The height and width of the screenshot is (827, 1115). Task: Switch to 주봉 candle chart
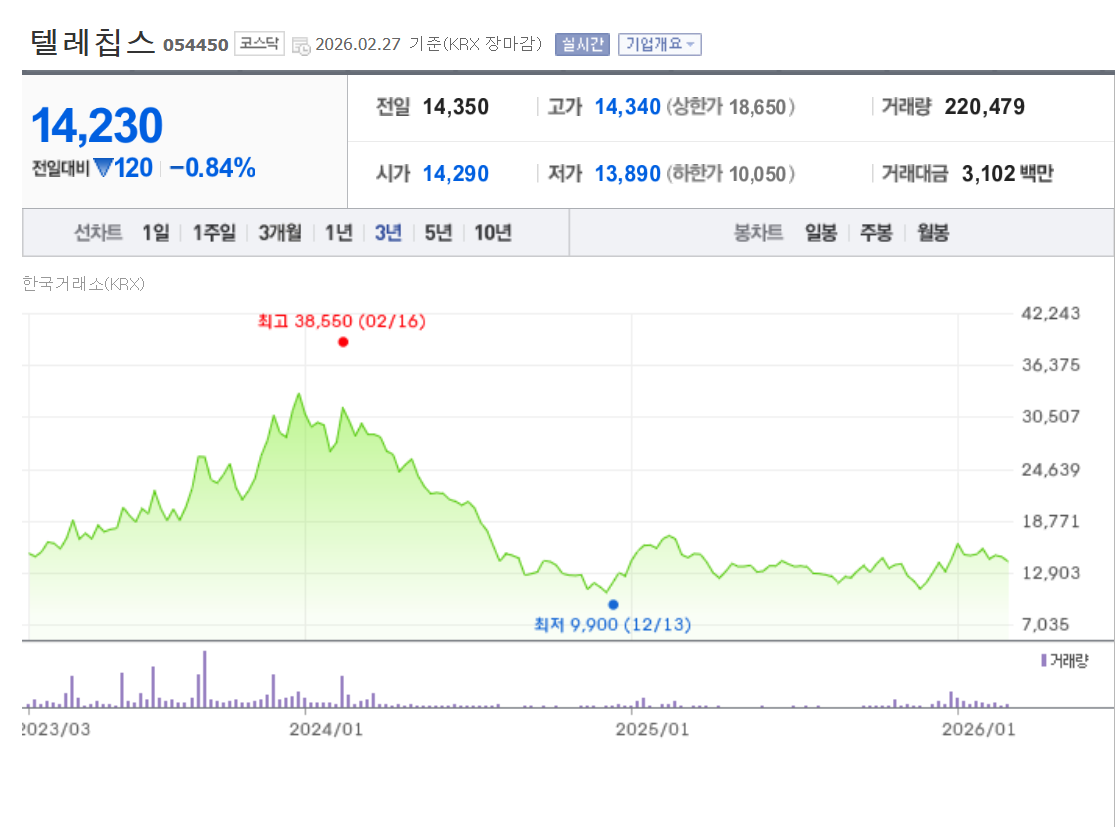pyautogui.click(x=876, y=233)
